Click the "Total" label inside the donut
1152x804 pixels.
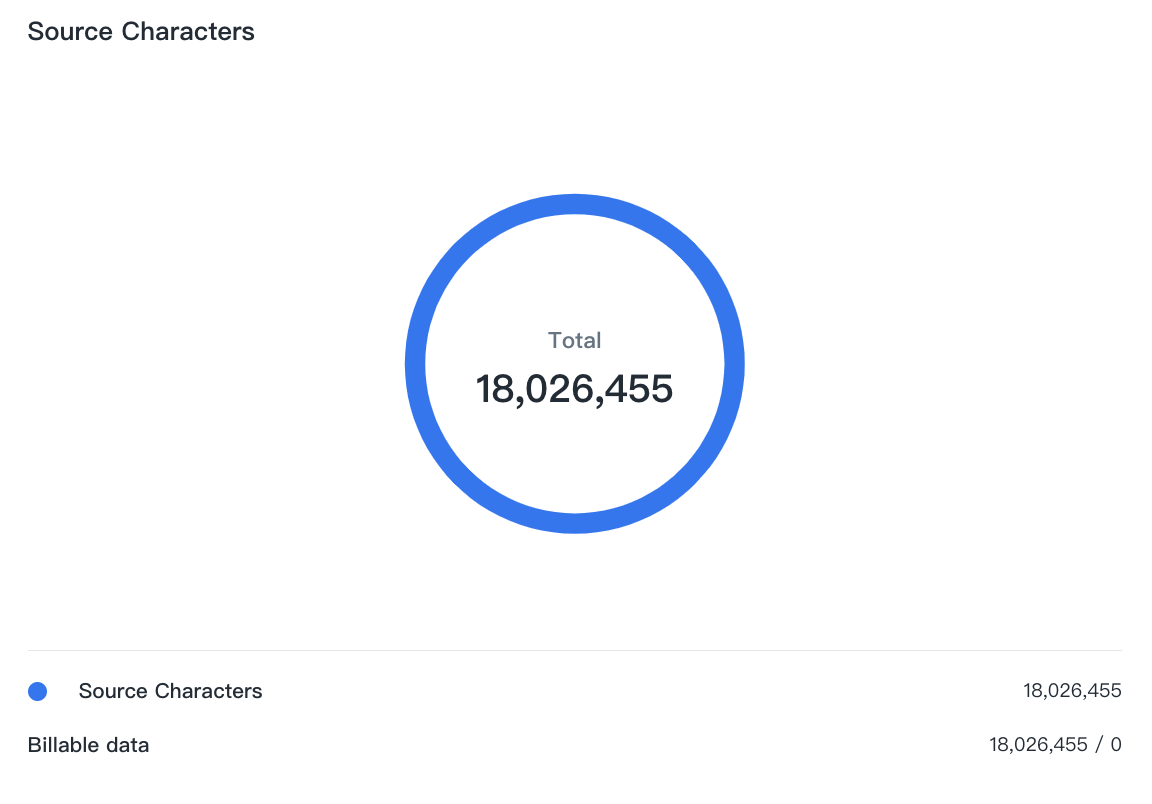tap(575, 340)
